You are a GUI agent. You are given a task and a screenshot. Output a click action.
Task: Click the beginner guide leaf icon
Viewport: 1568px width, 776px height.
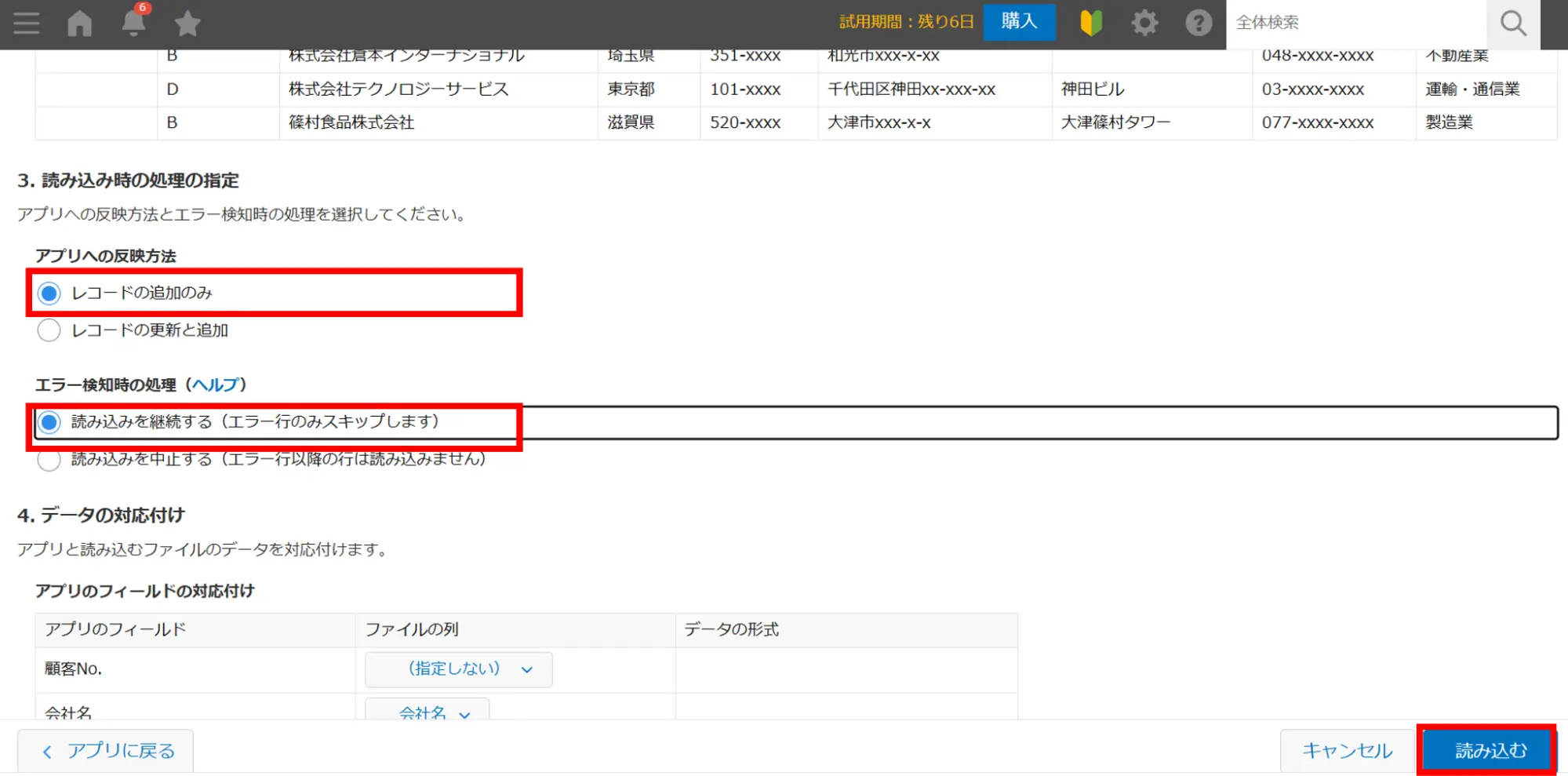1091,23
